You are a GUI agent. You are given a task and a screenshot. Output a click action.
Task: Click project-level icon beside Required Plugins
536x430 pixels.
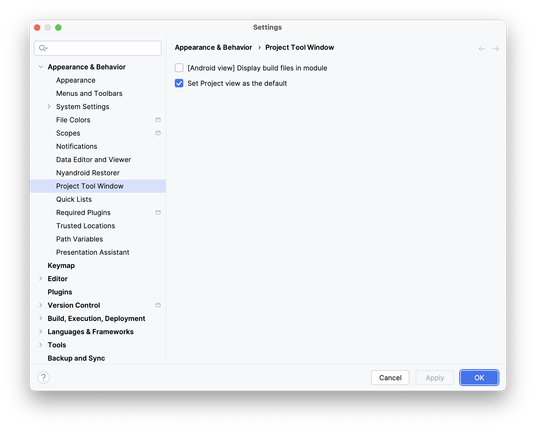158,212
